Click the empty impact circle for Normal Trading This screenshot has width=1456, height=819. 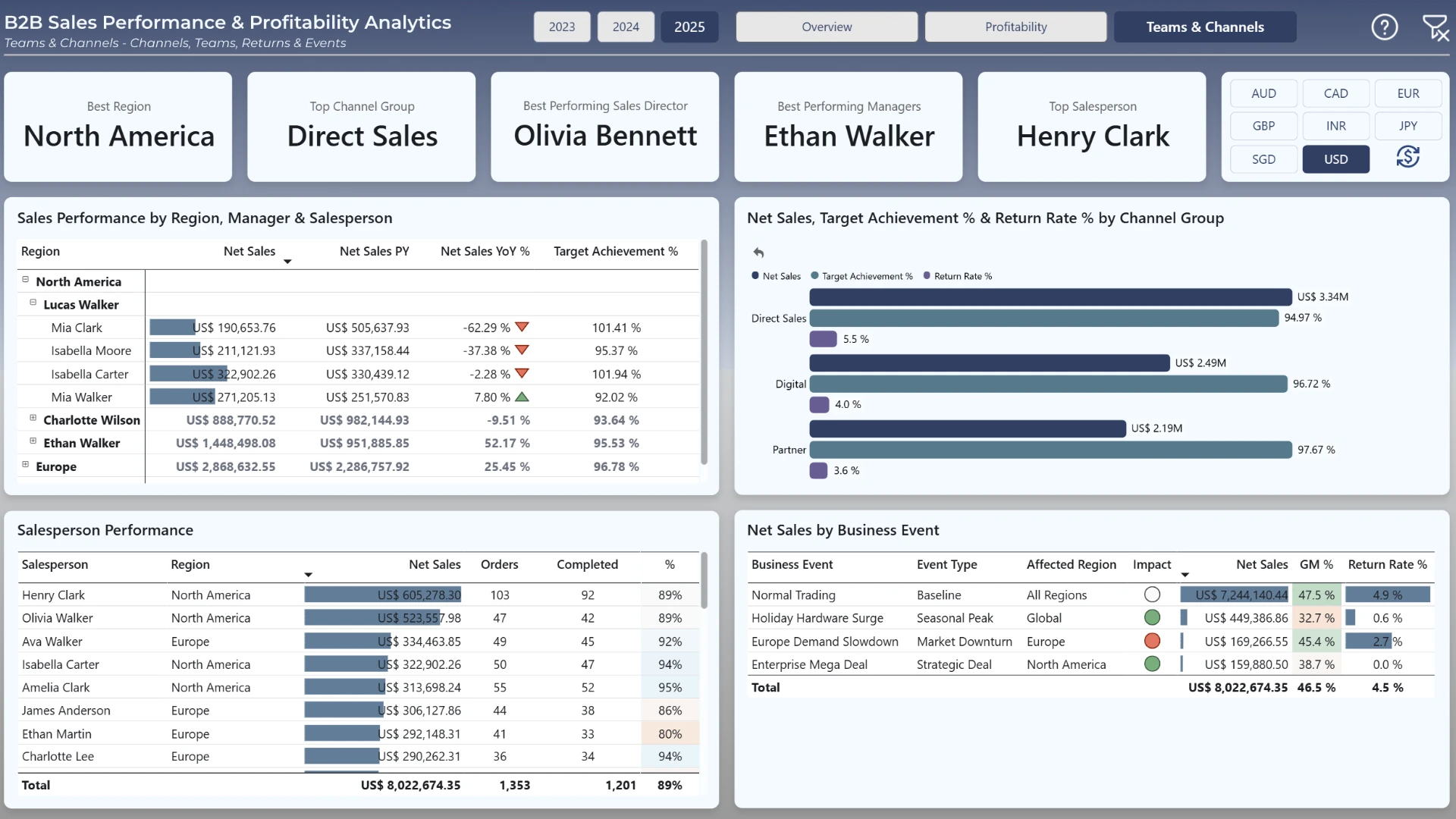pyautogui.click(x=1152, y=595)
